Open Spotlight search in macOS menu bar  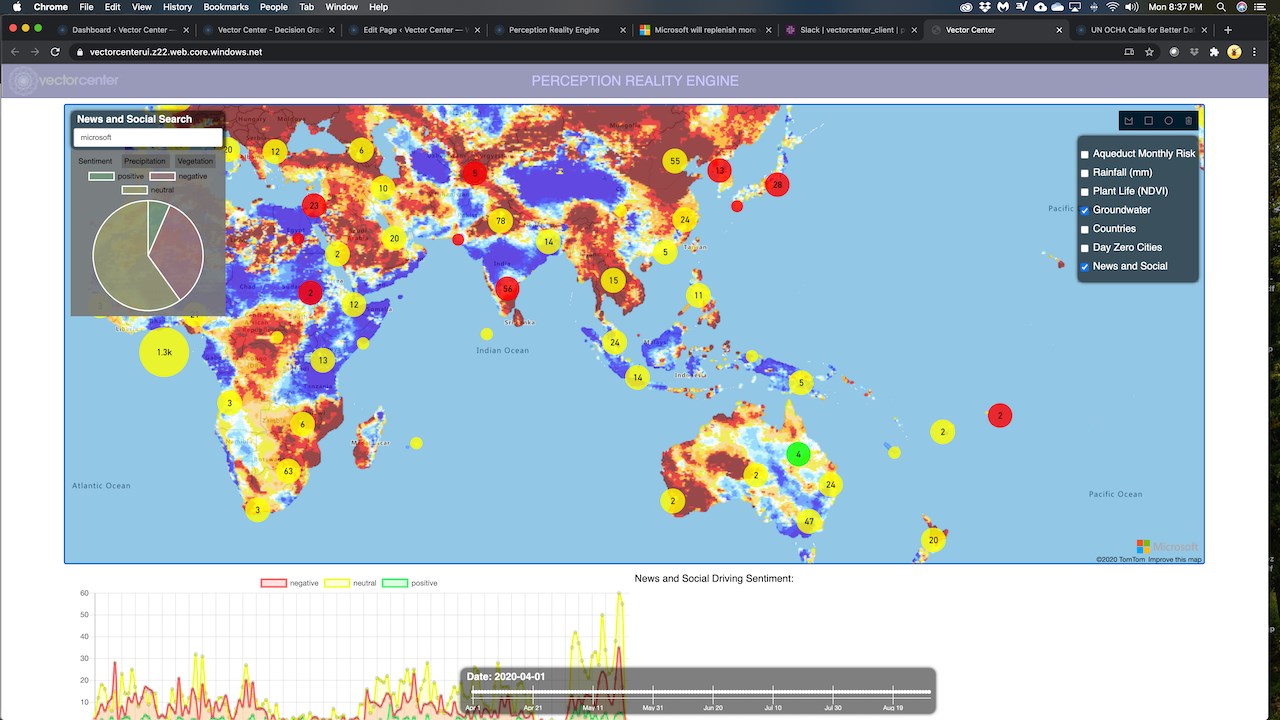[1222, 7]
